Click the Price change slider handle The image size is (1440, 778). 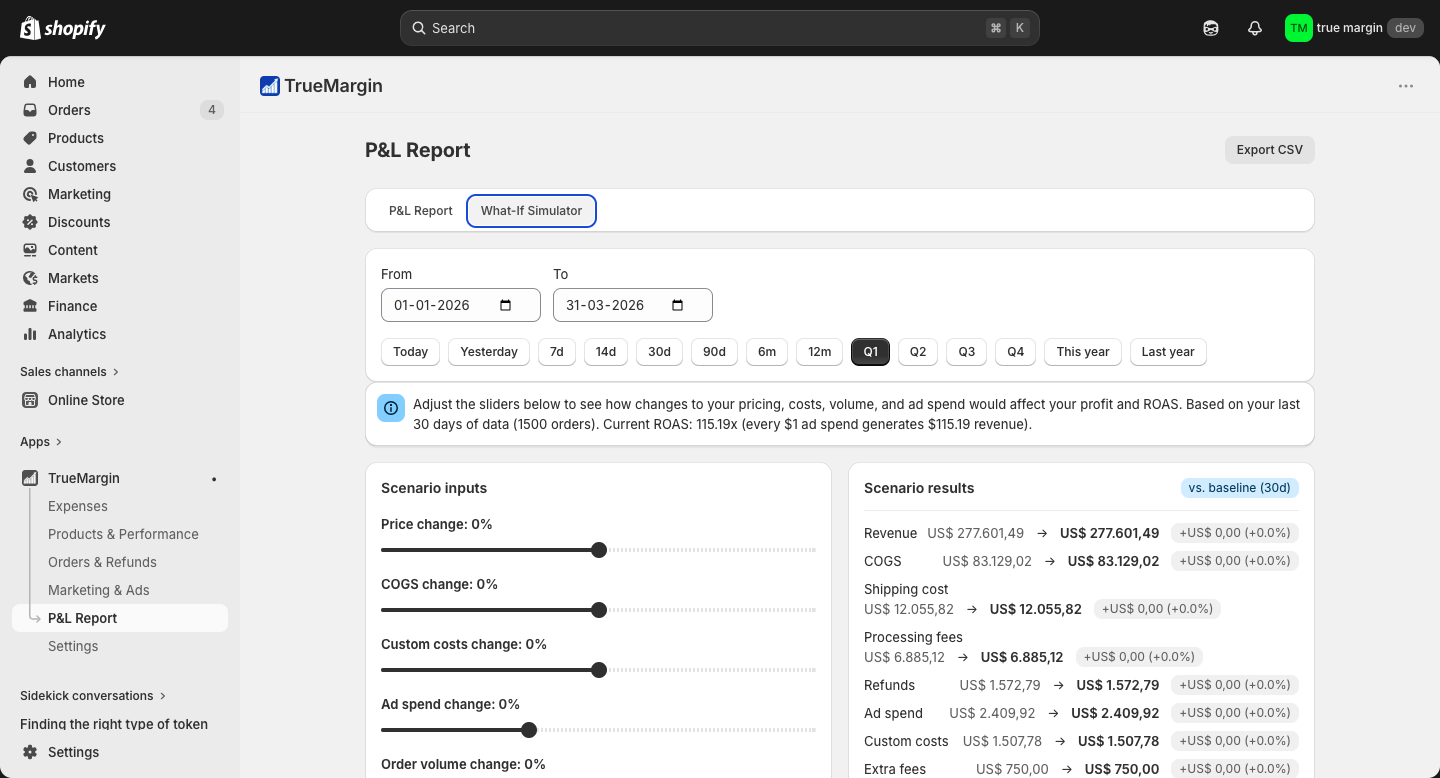click(599, 550)
